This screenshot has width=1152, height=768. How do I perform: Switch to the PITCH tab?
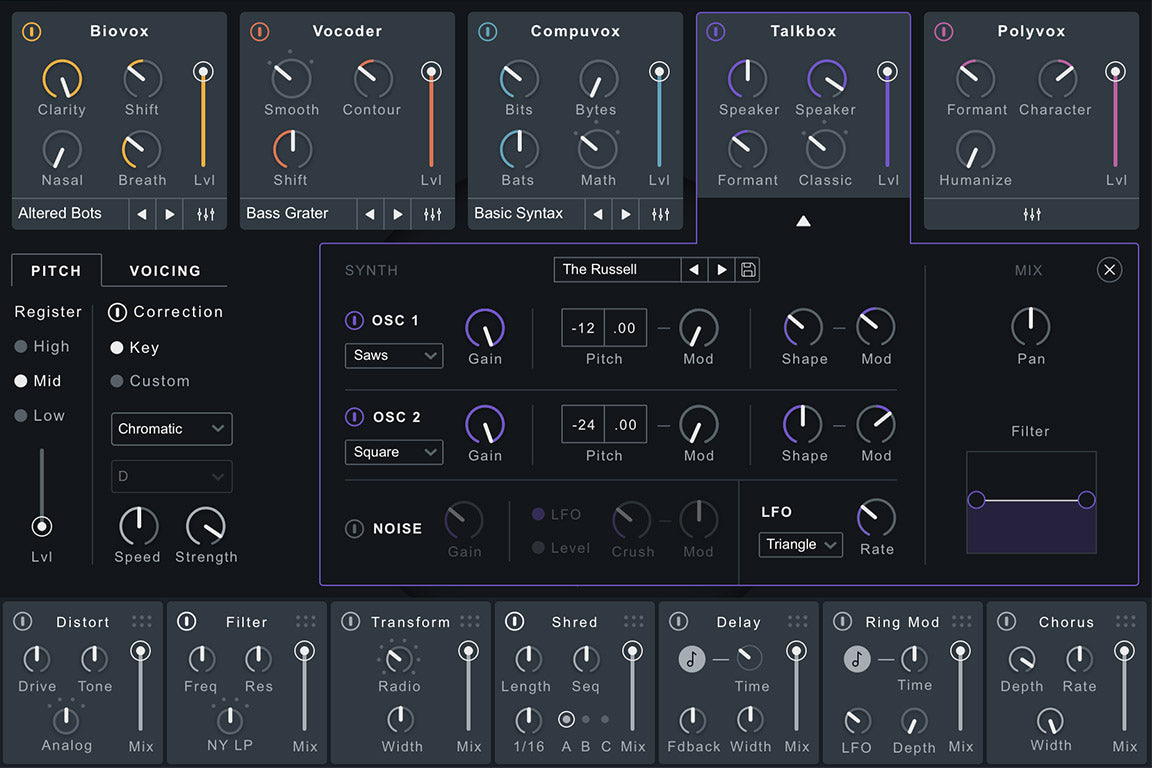coord(56,270)
